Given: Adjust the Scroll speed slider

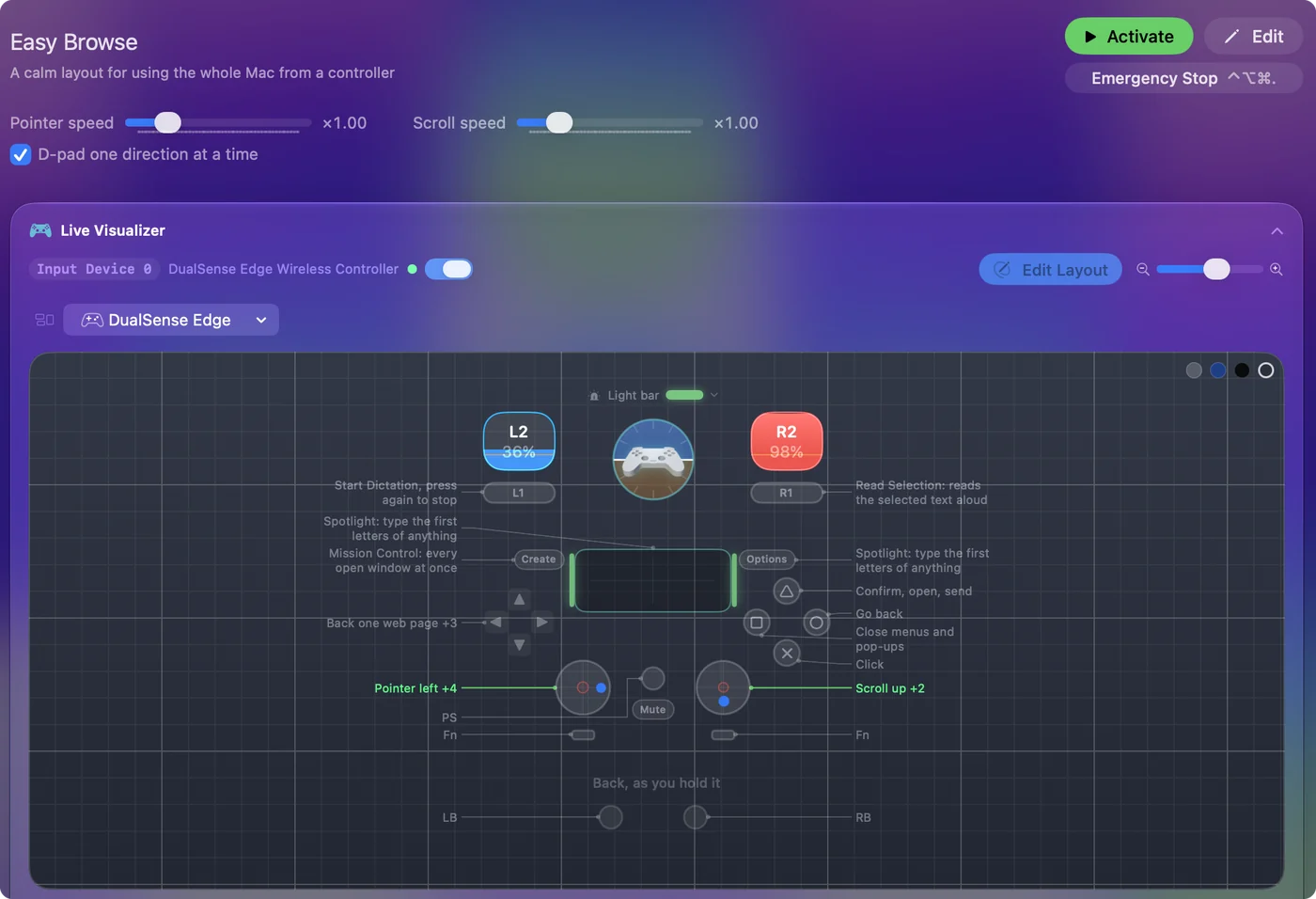Looking at the screenshot, I should pyautogui.click(x=609, y=122).
